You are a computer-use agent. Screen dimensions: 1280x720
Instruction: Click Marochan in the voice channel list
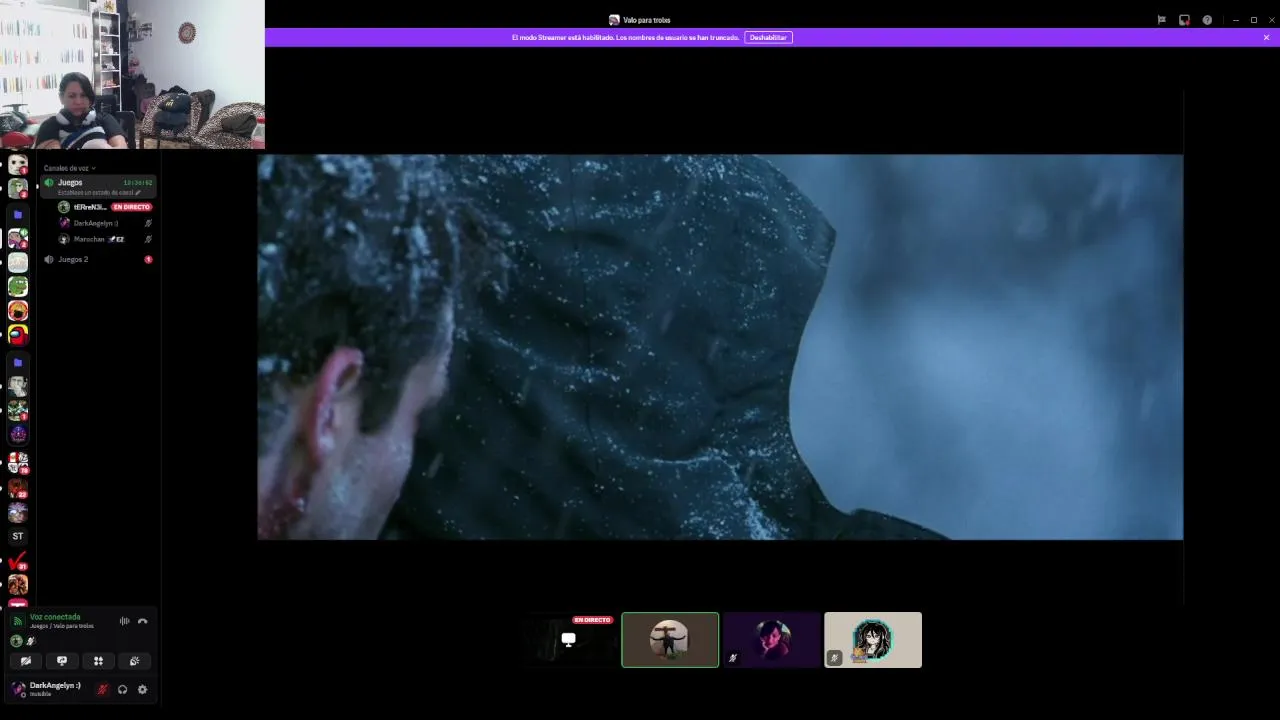105,239
